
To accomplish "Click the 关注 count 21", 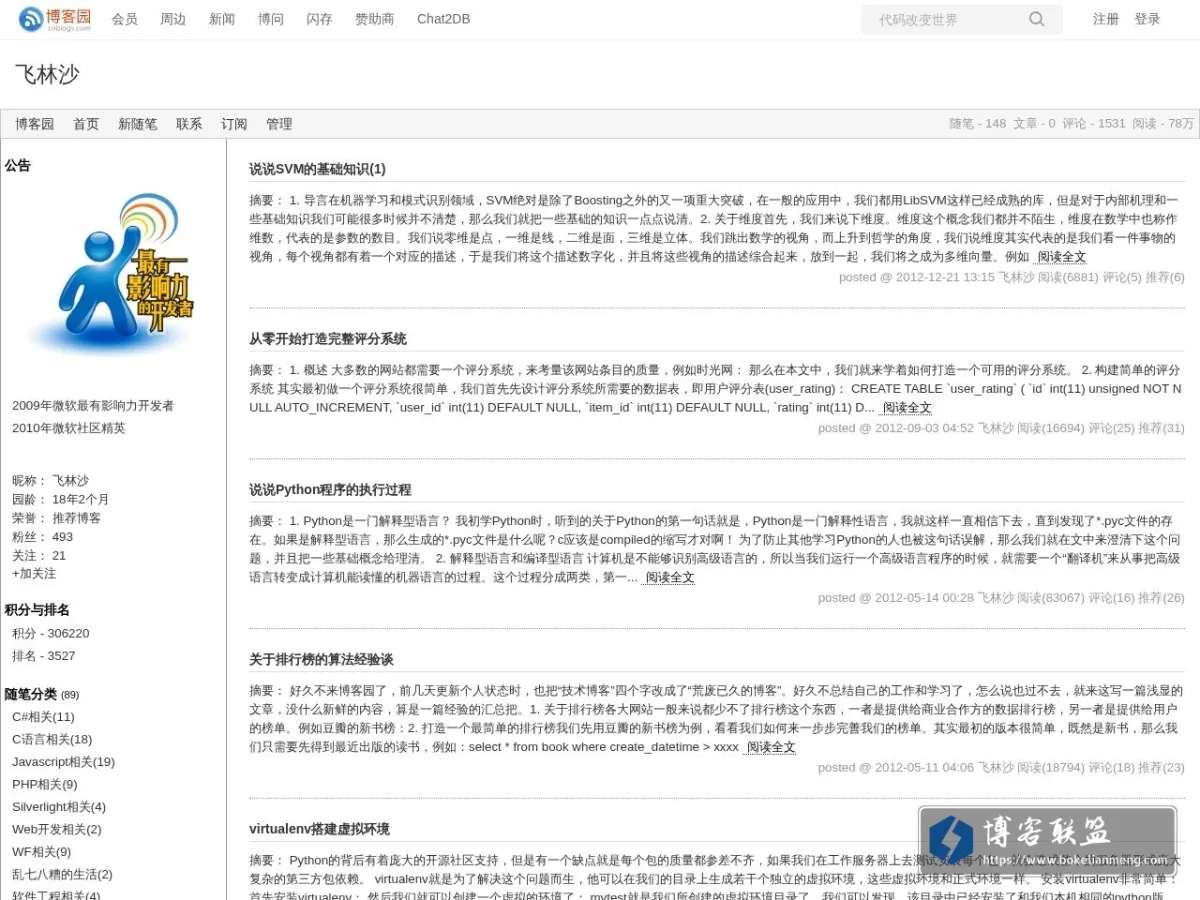I will pos(59,556).
